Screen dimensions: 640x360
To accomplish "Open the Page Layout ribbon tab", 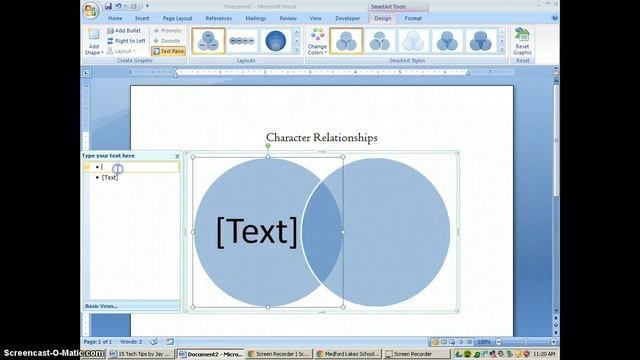I will coord(177,18).
